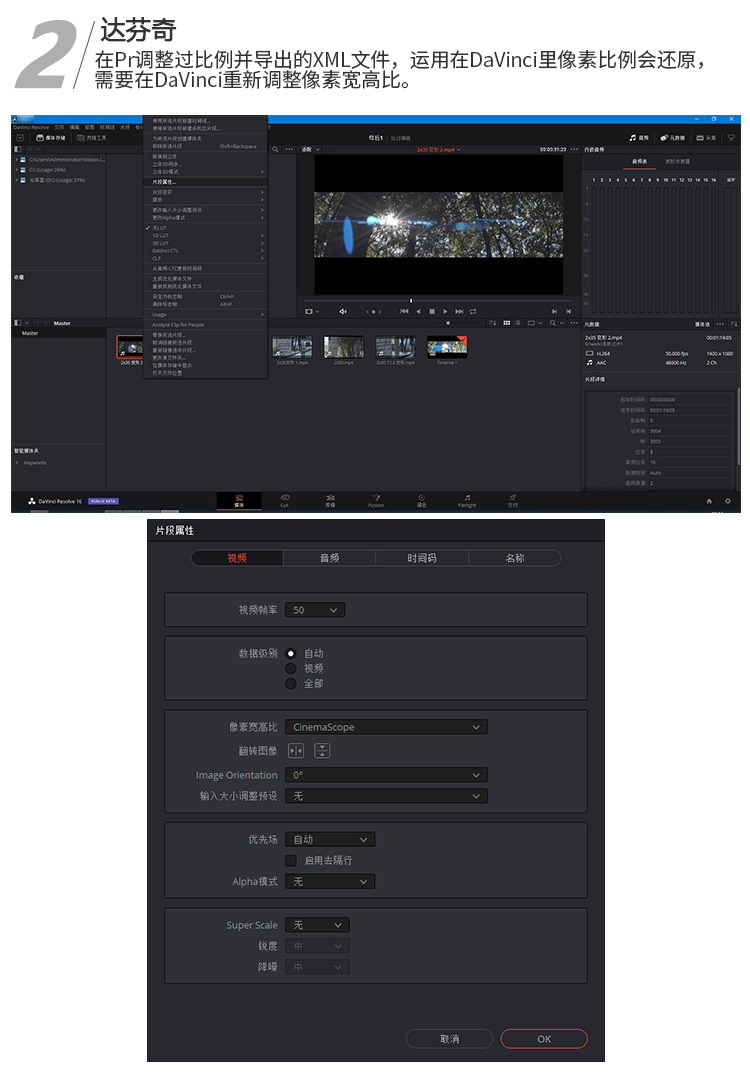Mute viewer audio speaker icon
The height and width of the screenshot is (1078, 750).
click(x=342, y=311)
